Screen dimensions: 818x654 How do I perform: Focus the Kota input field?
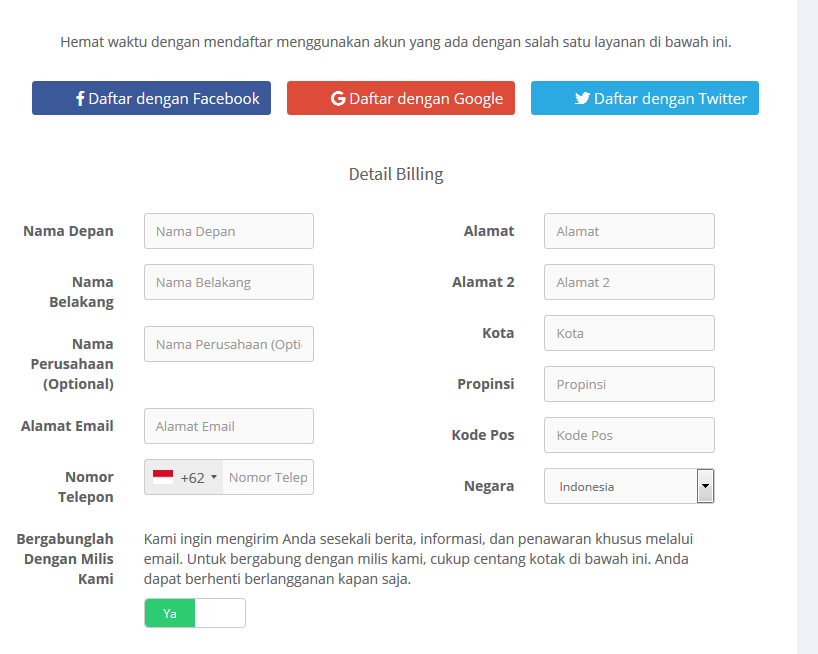[x=629, y=333]
